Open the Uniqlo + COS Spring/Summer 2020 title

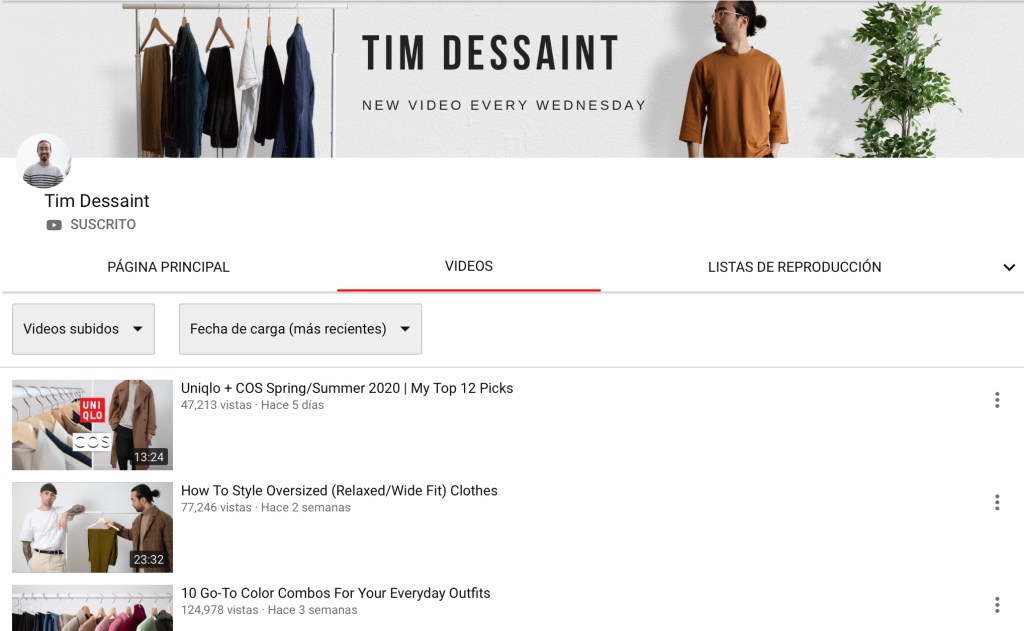click(346, 388)
